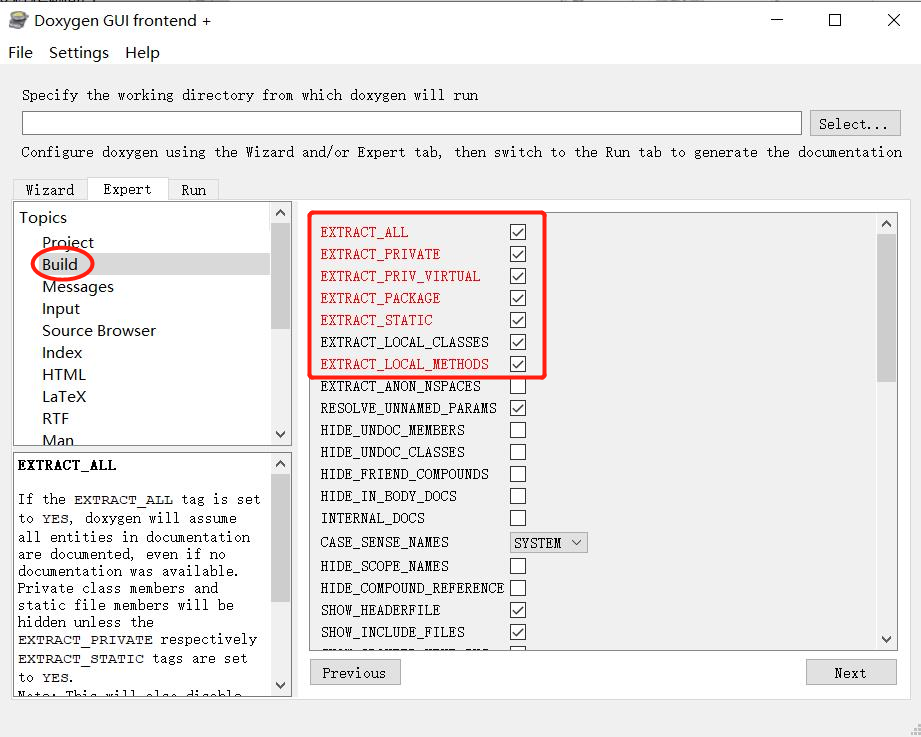Click the EXTRACT_ALL option label

coord(364,233)
